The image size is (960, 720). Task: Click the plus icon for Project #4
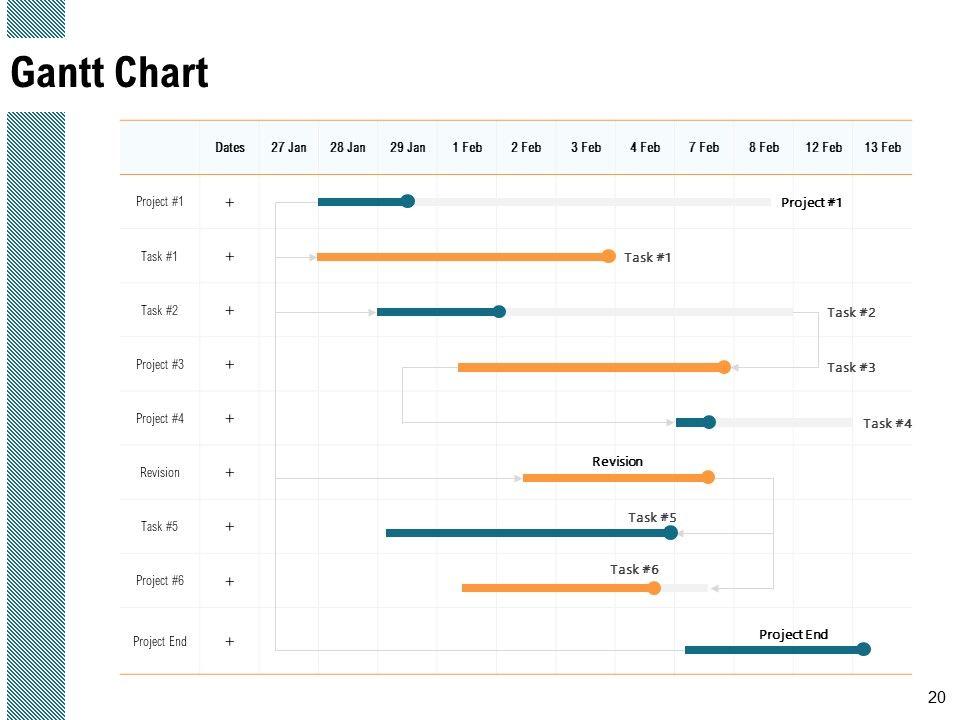coord(230,418)
